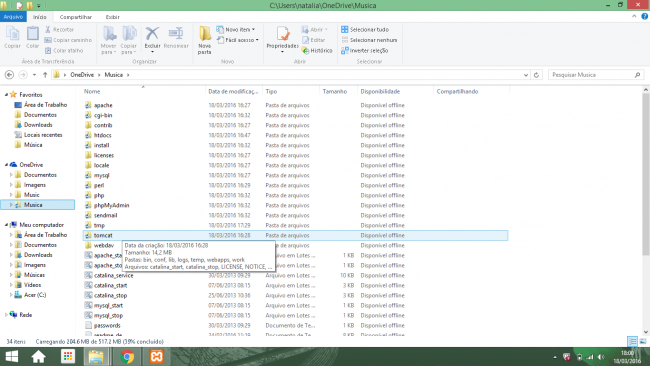
Task: Open Histórico in the ribbon
Action: [317, 51]
